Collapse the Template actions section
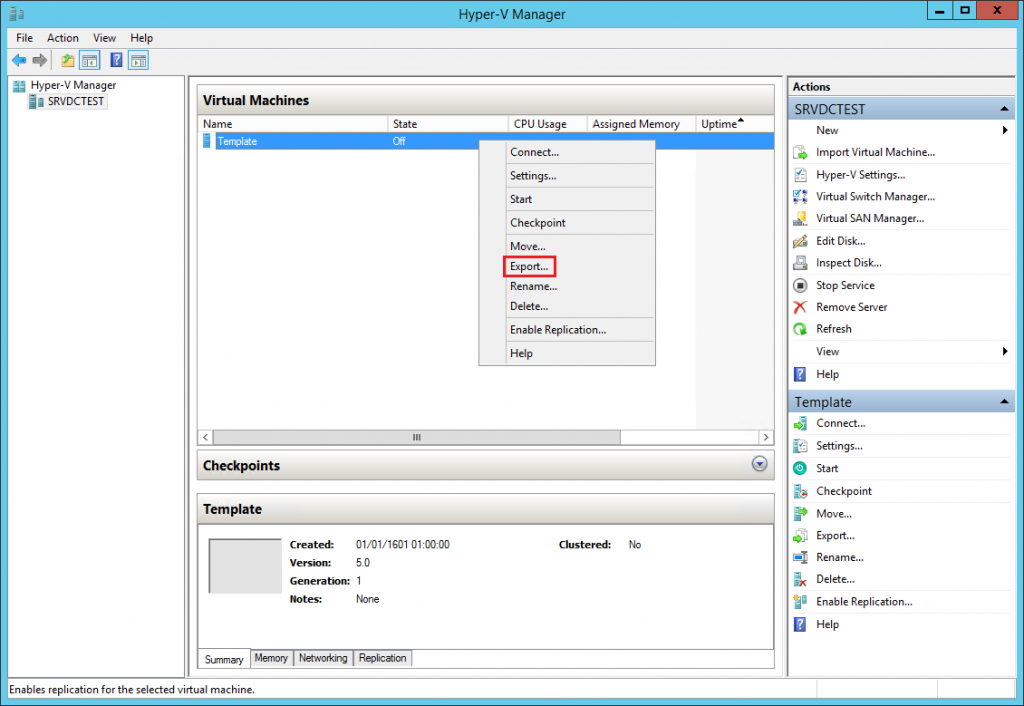The image size is (1024, 706). 1005,401
